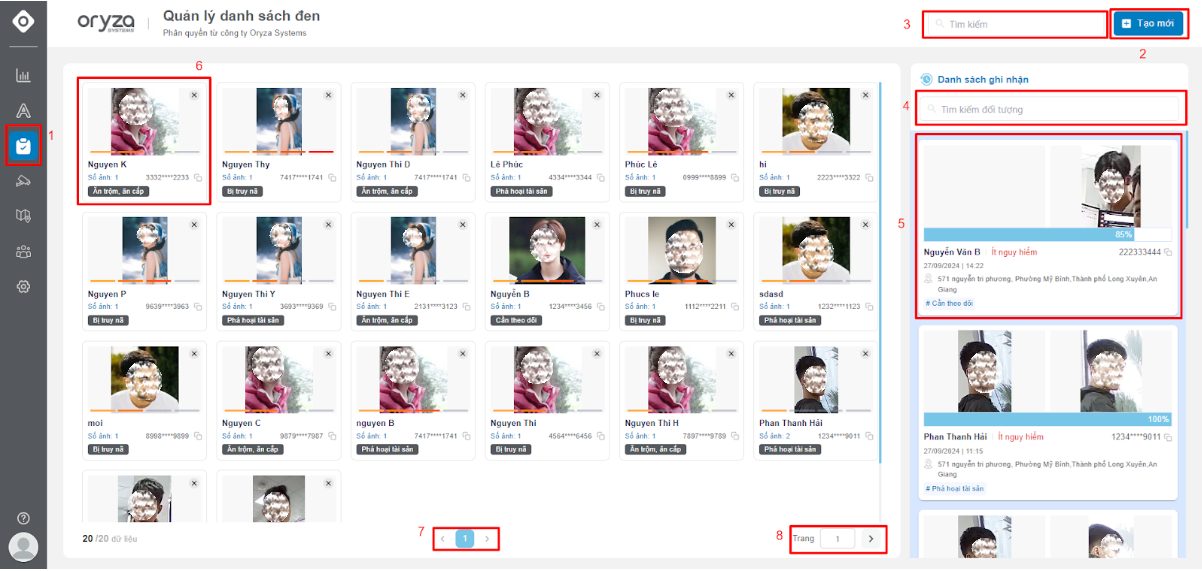Copy ID number of Nguyen K card

pyautogui.click(x=198, y=177)
